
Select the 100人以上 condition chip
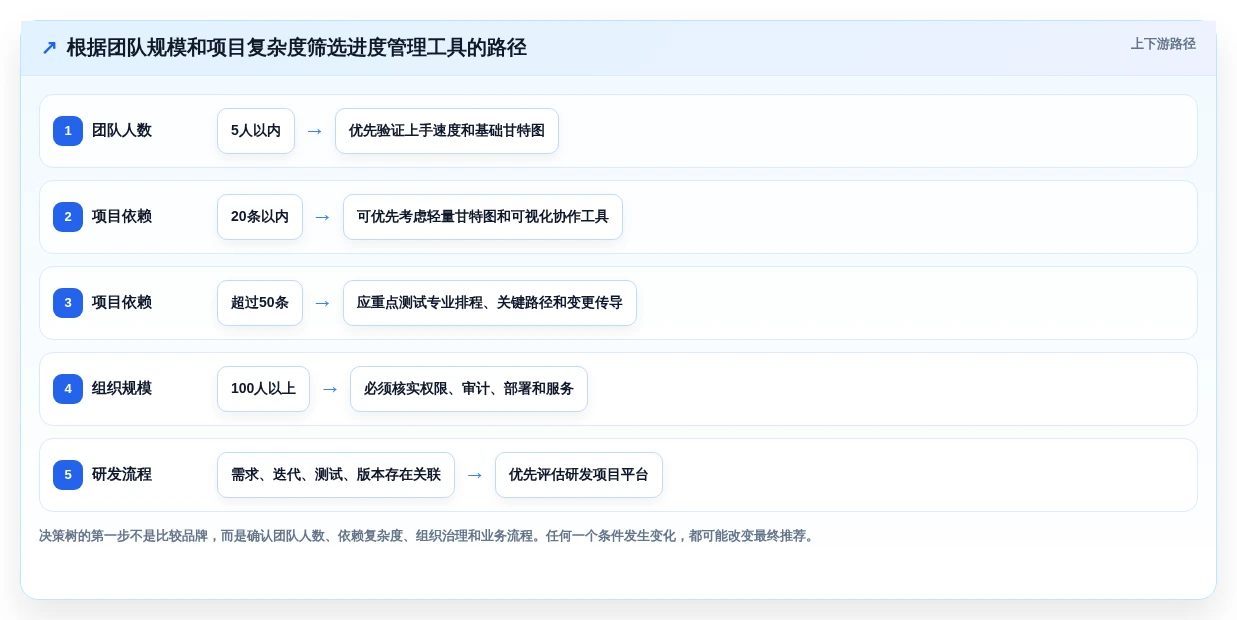click(263, 389)
